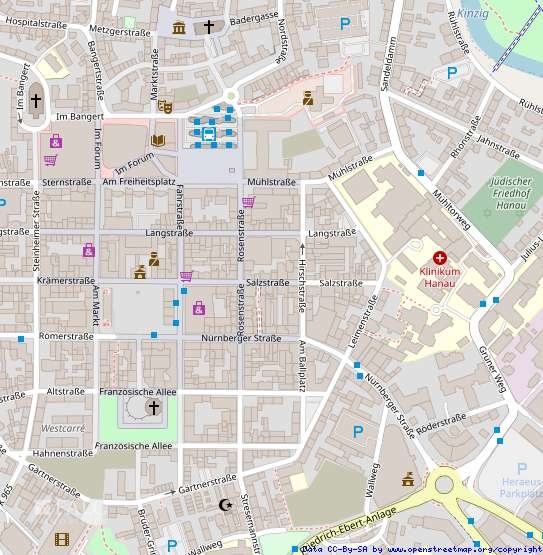The width and height of the screenshot is (543, 555).
Task: Click the parking icon beside Brüder-Grimm street
Action: point(172,546)
